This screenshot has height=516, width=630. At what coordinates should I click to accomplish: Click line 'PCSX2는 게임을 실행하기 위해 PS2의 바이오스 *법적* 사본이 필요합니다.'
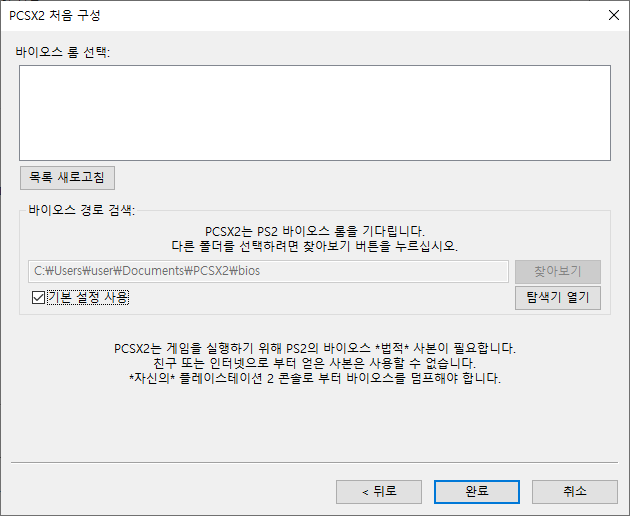tap(315, 348)
